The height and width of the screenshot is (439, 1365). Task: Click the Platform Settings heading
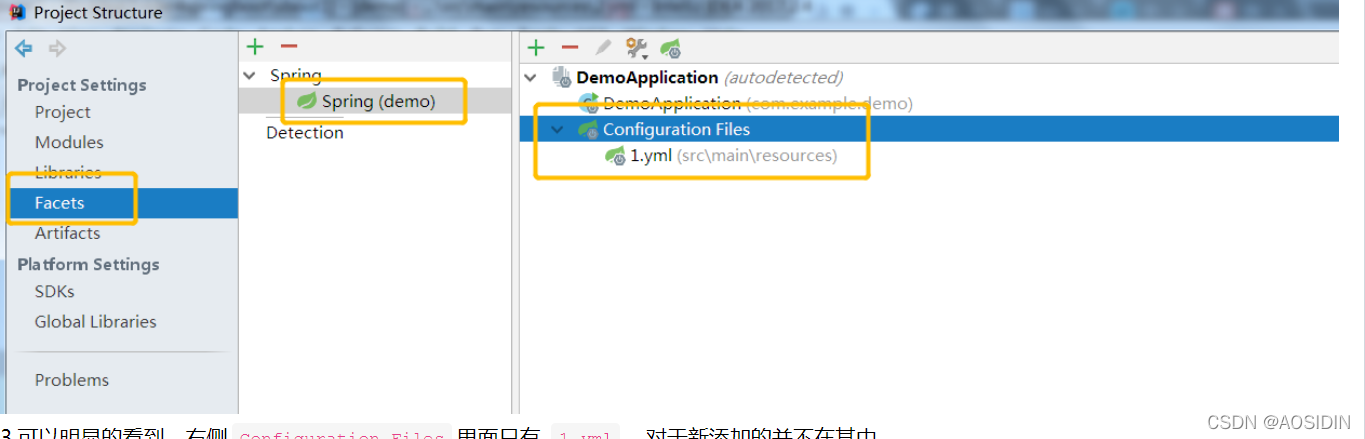coord(88,264)
